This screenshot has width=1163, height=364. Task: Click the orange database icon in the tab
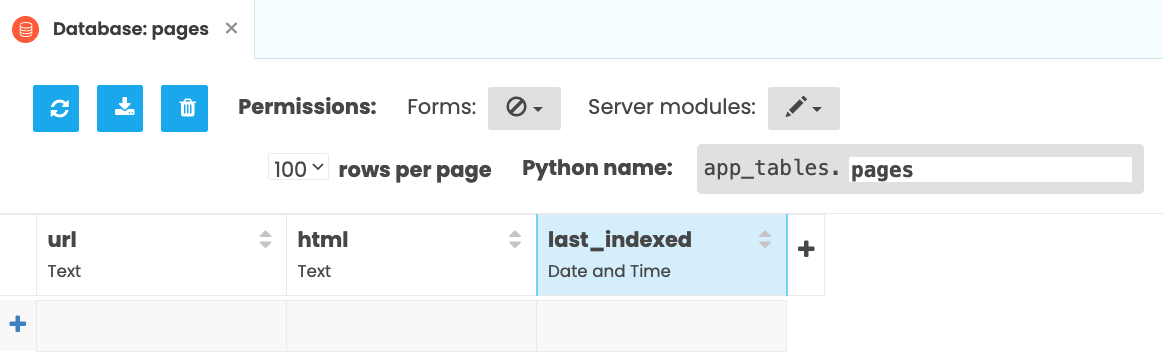(26, 29)
